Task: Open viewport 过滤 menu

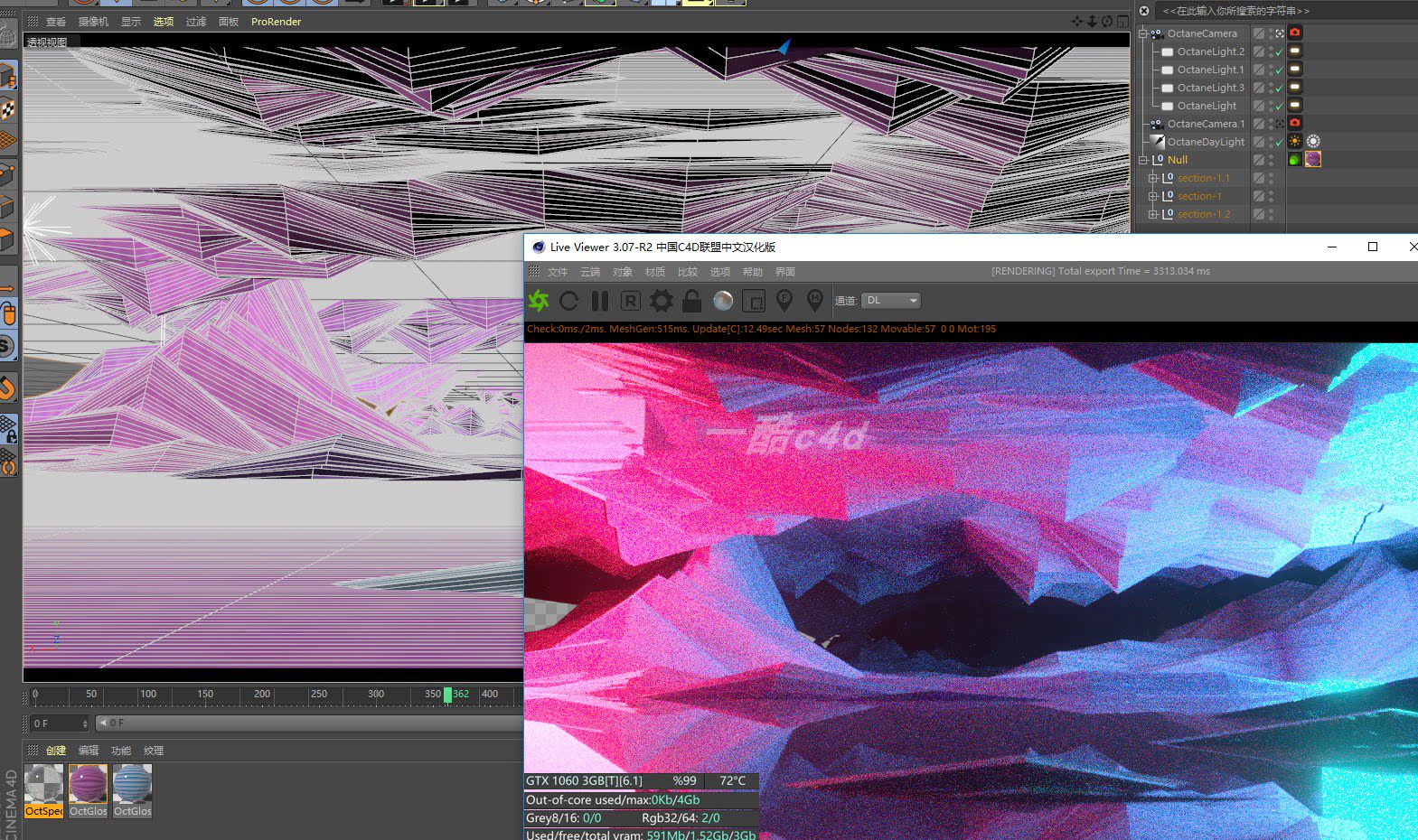Action: tap(196, 22)
